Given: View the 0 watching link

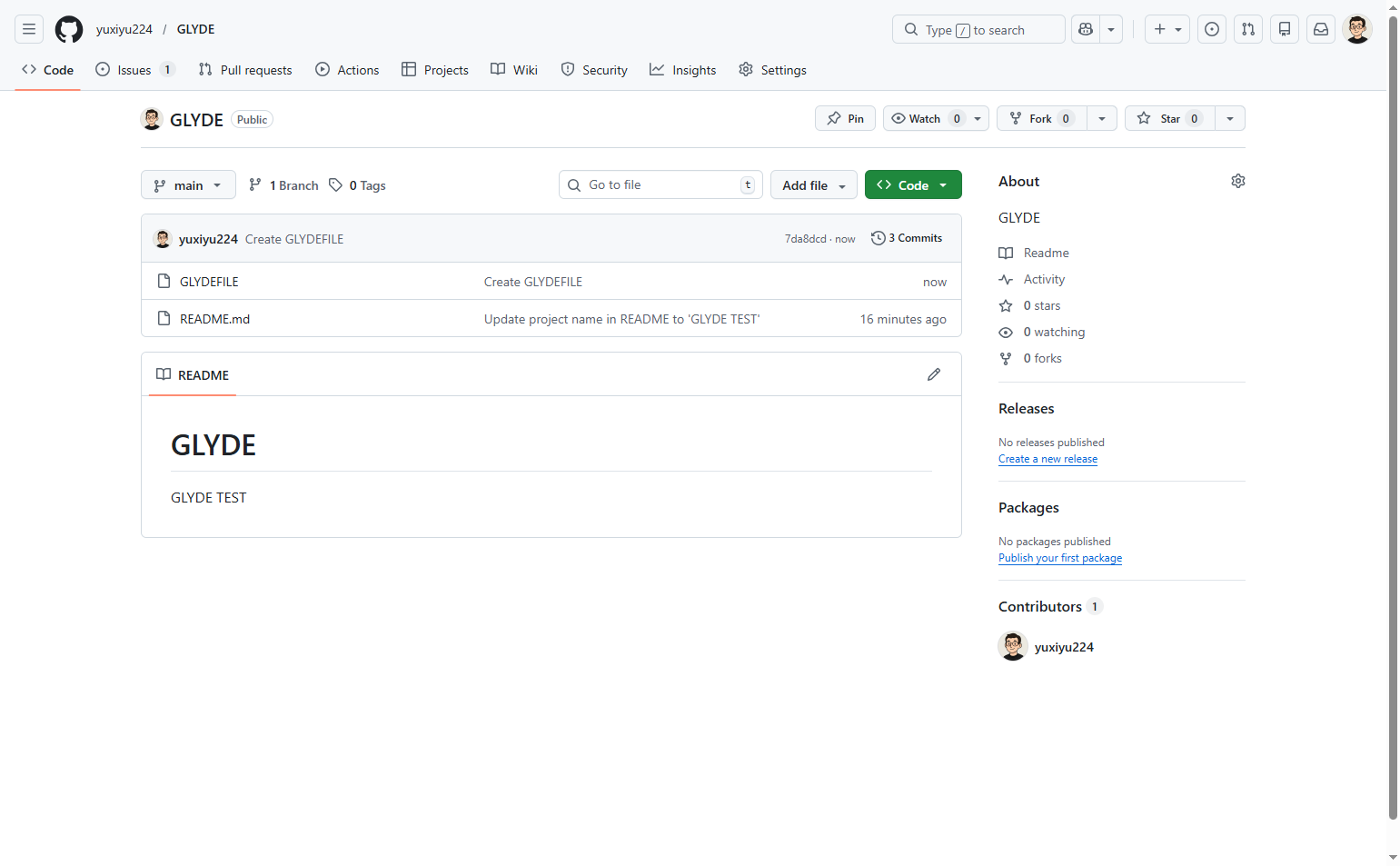Looking at the screenshot, I should pos(1042,332).
